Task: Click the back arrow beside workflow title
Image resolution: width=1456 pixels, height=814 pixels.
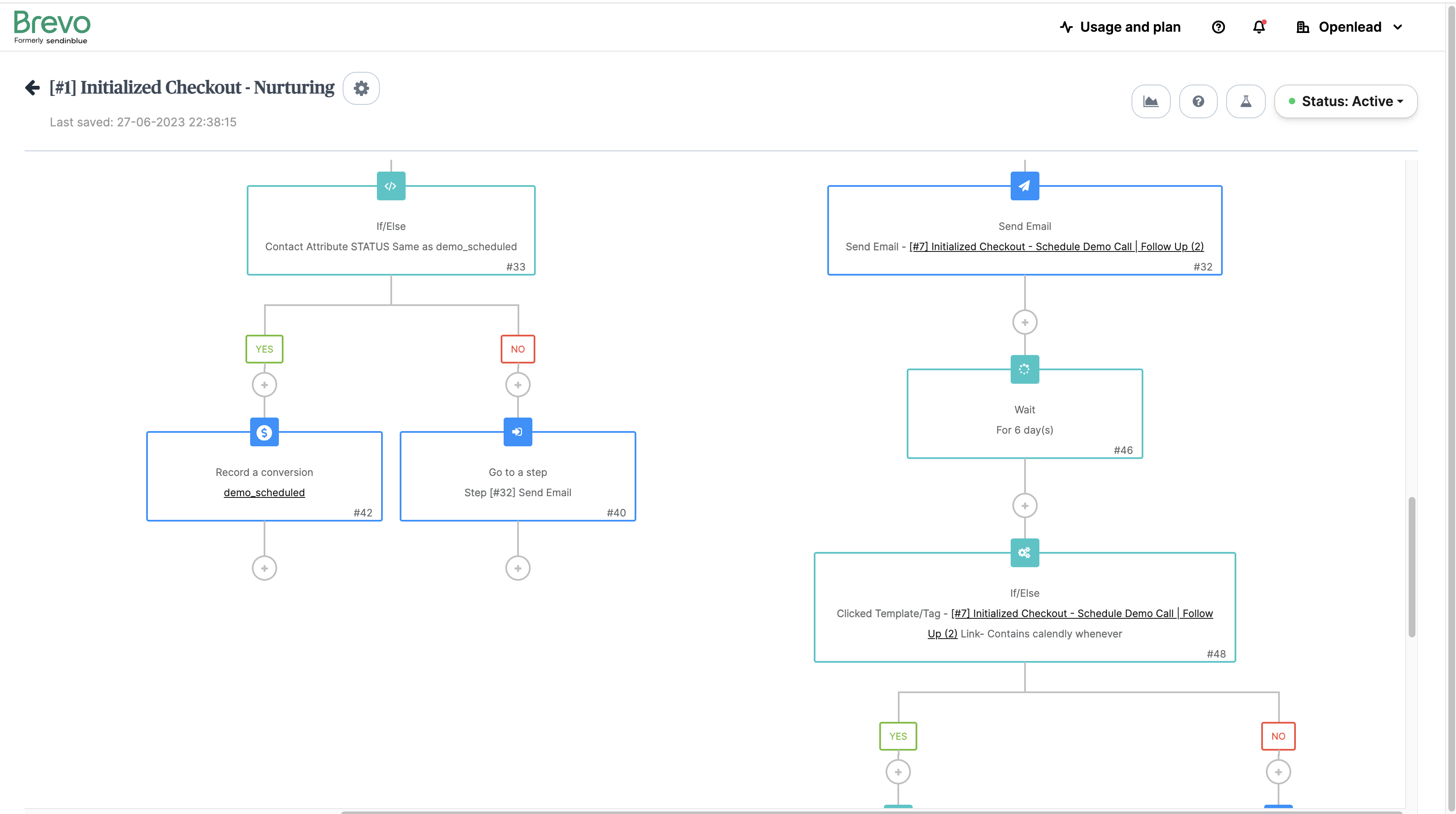Action: tap(32, 87)
